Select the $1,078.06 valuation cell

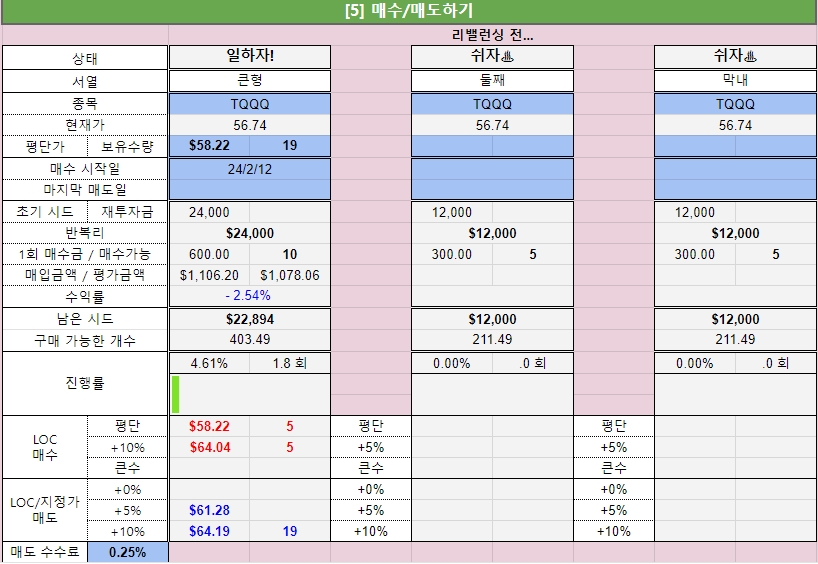click(290, 275)
